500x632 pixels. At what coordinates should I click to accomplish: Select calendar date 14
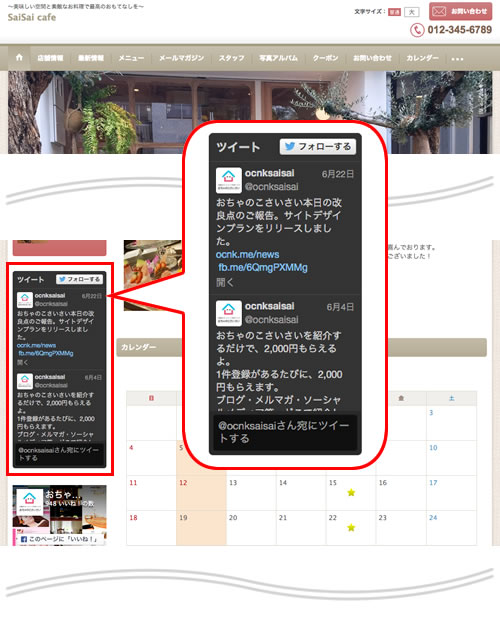(283, 483)
